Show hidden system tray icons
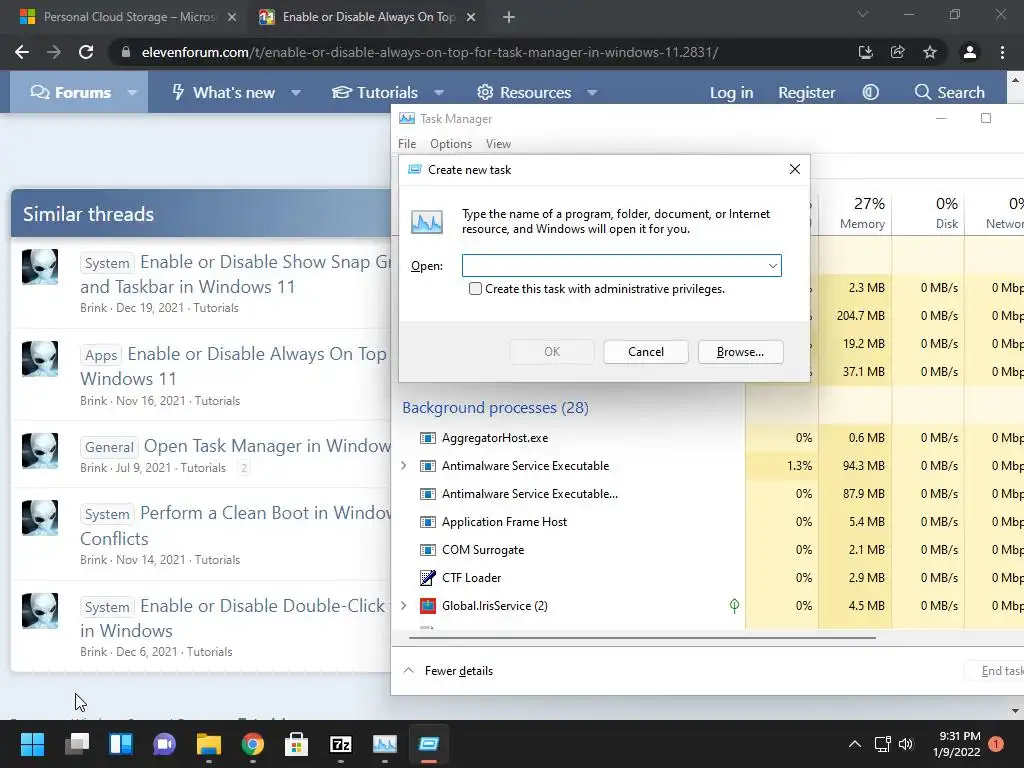The image size is (1024, 768). click(x=854, y=744)
